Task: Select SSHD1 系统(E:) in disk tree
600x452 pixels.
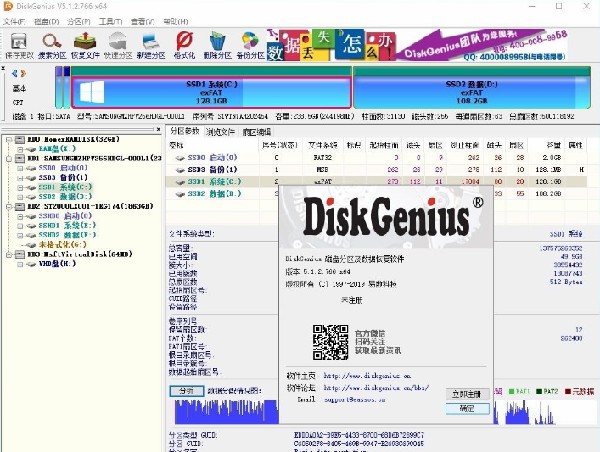Action: 67,226
